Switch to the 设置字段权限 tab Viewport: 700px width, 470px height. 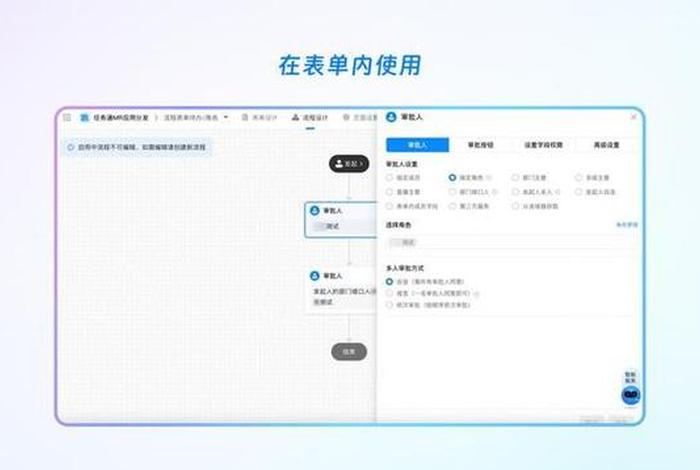point(543,145)
